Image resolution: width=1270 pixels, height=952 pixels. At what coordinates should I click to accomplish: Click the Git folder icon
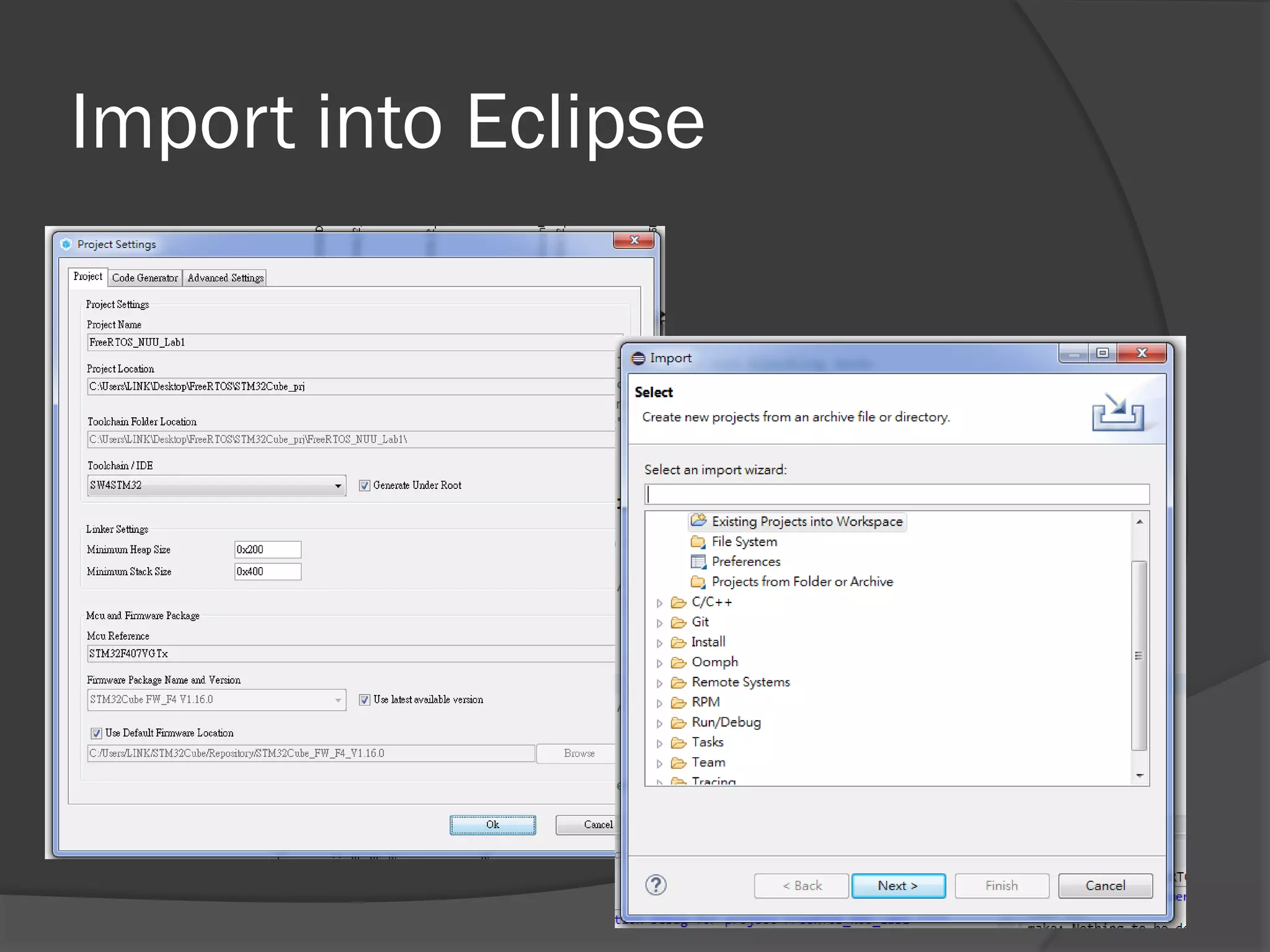pos(678,622)
